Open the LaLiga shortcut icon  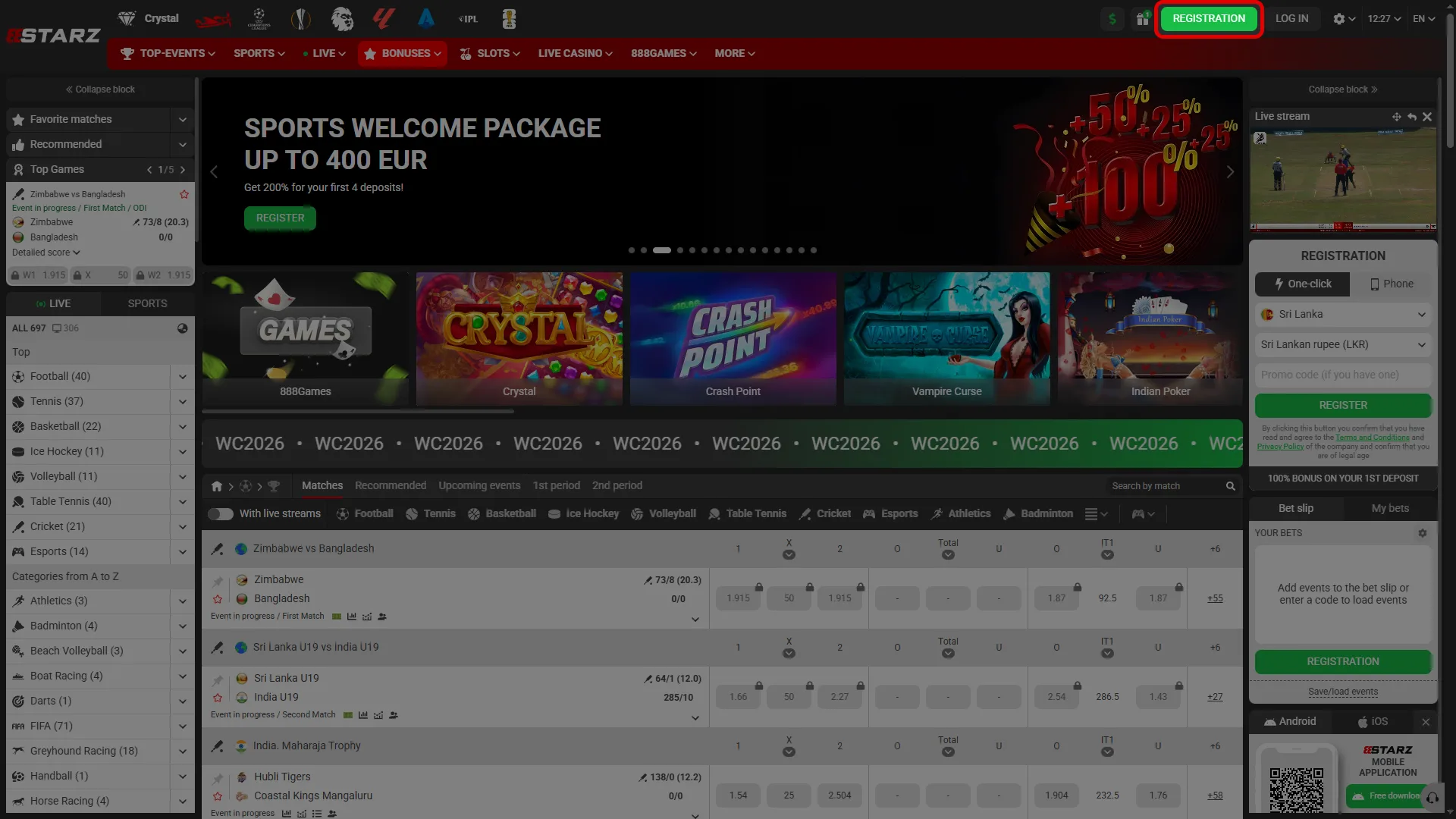pos(384,19)
